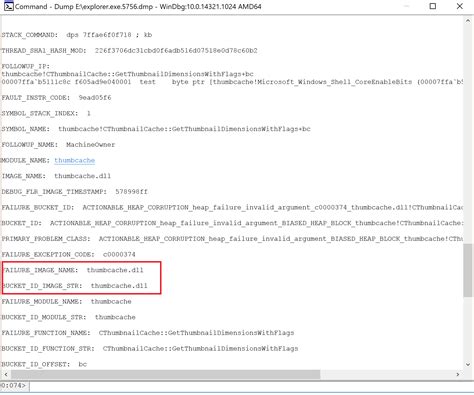Click the FAILURE_IMAGE_NAME thumbcache.dll line

pos(73,270)
